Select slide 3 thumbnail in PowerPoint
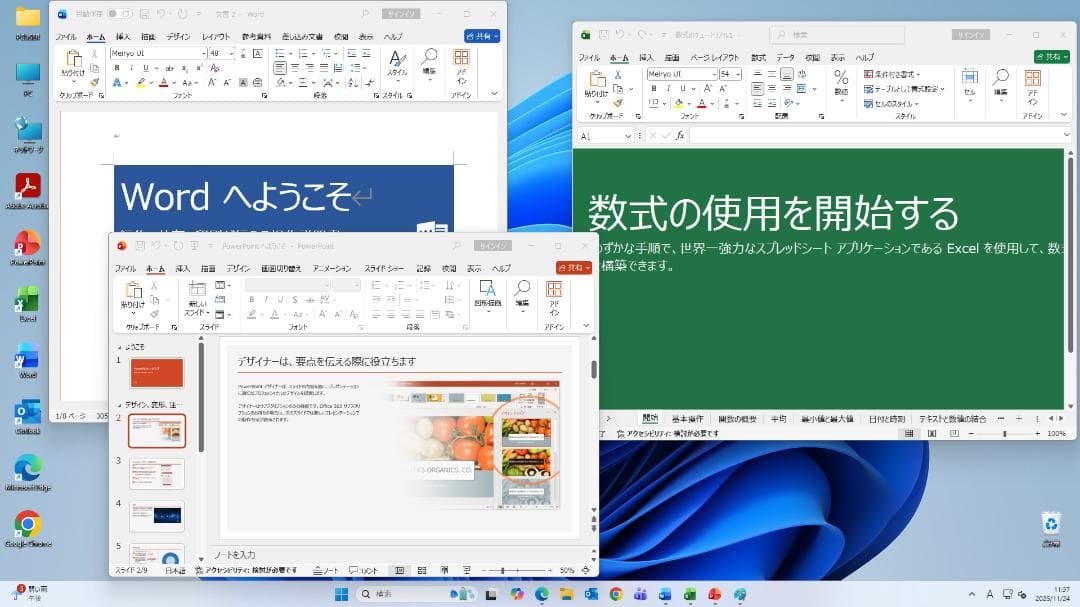The height and width of the screenshot is (607, 1080). pos(157,473)
